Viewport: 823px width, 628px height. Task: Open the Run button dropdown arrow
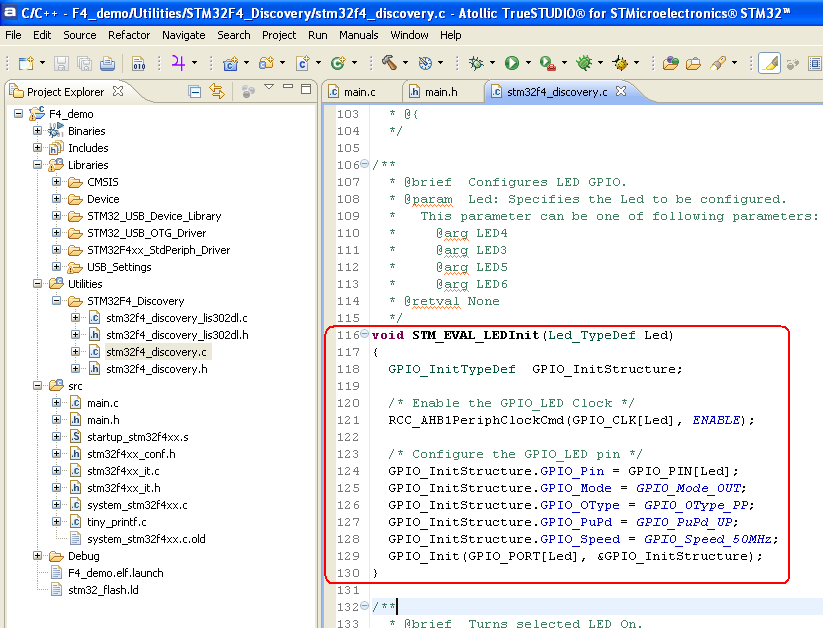point(528,63)
